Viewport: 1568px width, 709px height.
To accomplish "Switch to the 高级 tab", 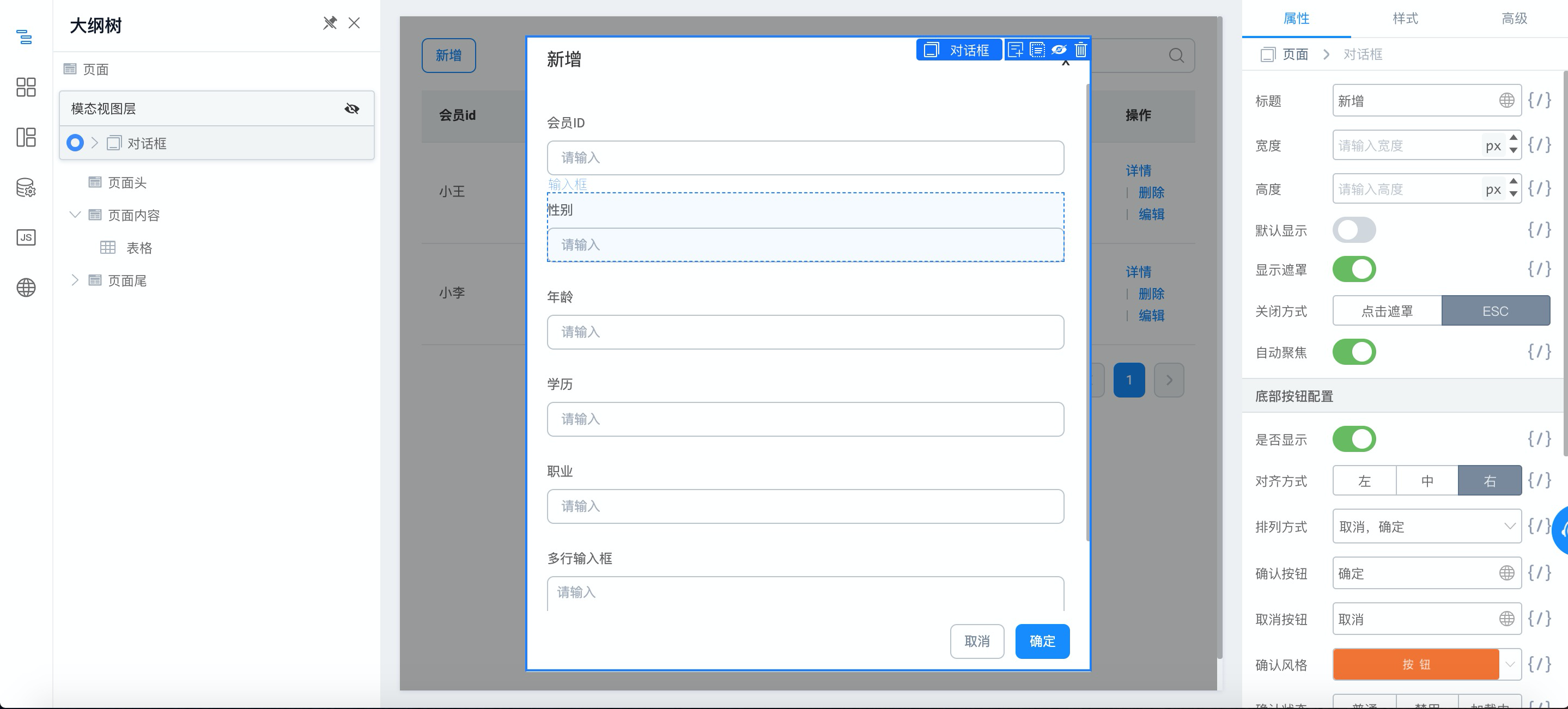I will tap(1514, 19).
